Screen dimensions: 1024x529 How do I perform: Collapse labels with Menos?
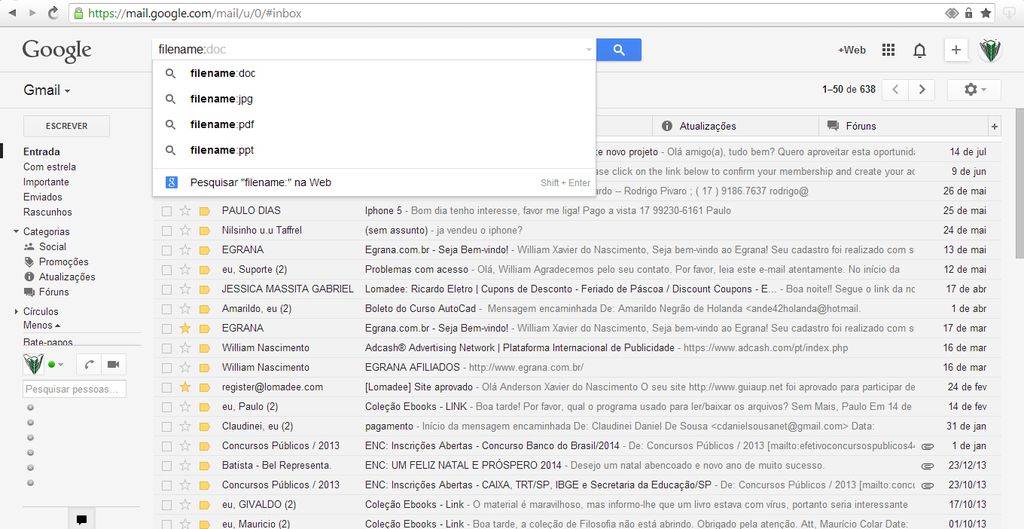pos(41,325)
